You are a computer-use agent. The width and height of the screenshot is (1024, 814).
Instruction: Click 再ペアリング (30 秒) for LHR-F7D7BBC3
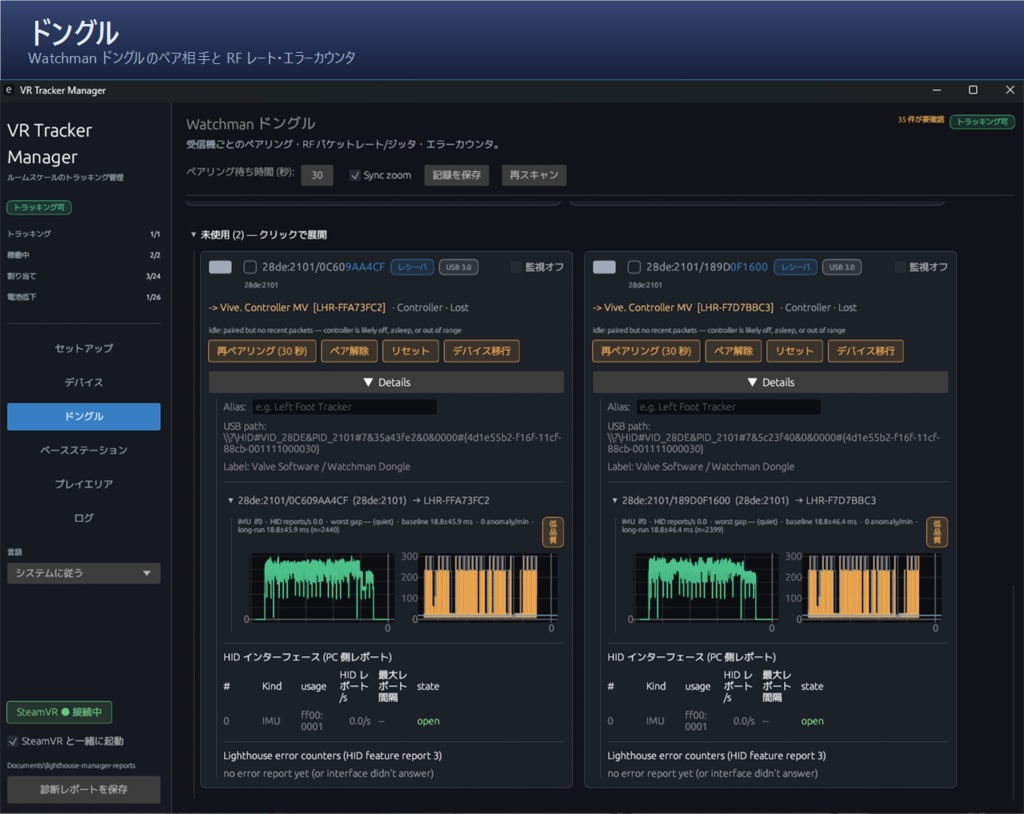tap(646, 351)
